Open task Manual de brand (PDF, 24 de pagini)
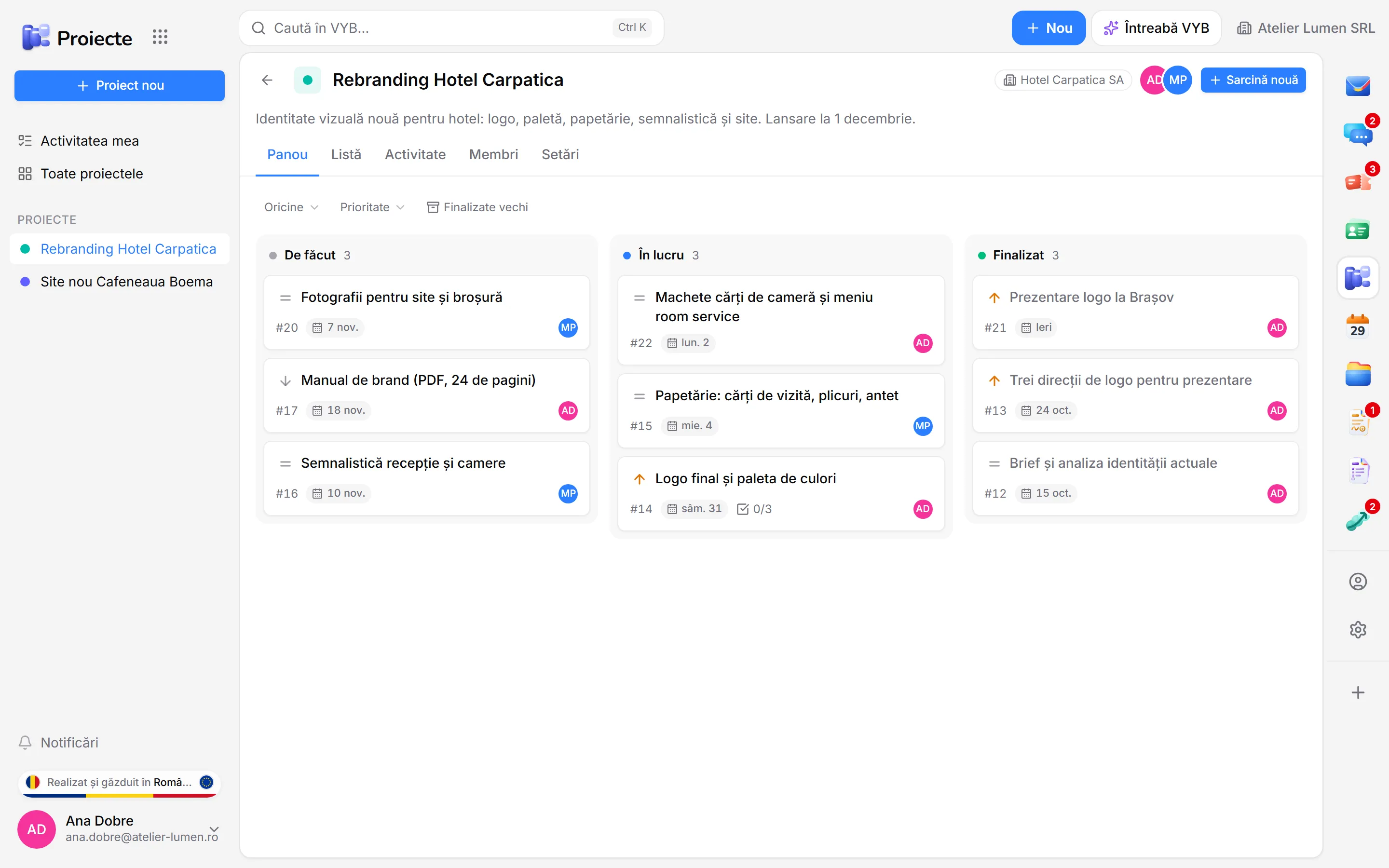Image resolution: width=1389 pixels, height=868 pixels. (426, 395)
